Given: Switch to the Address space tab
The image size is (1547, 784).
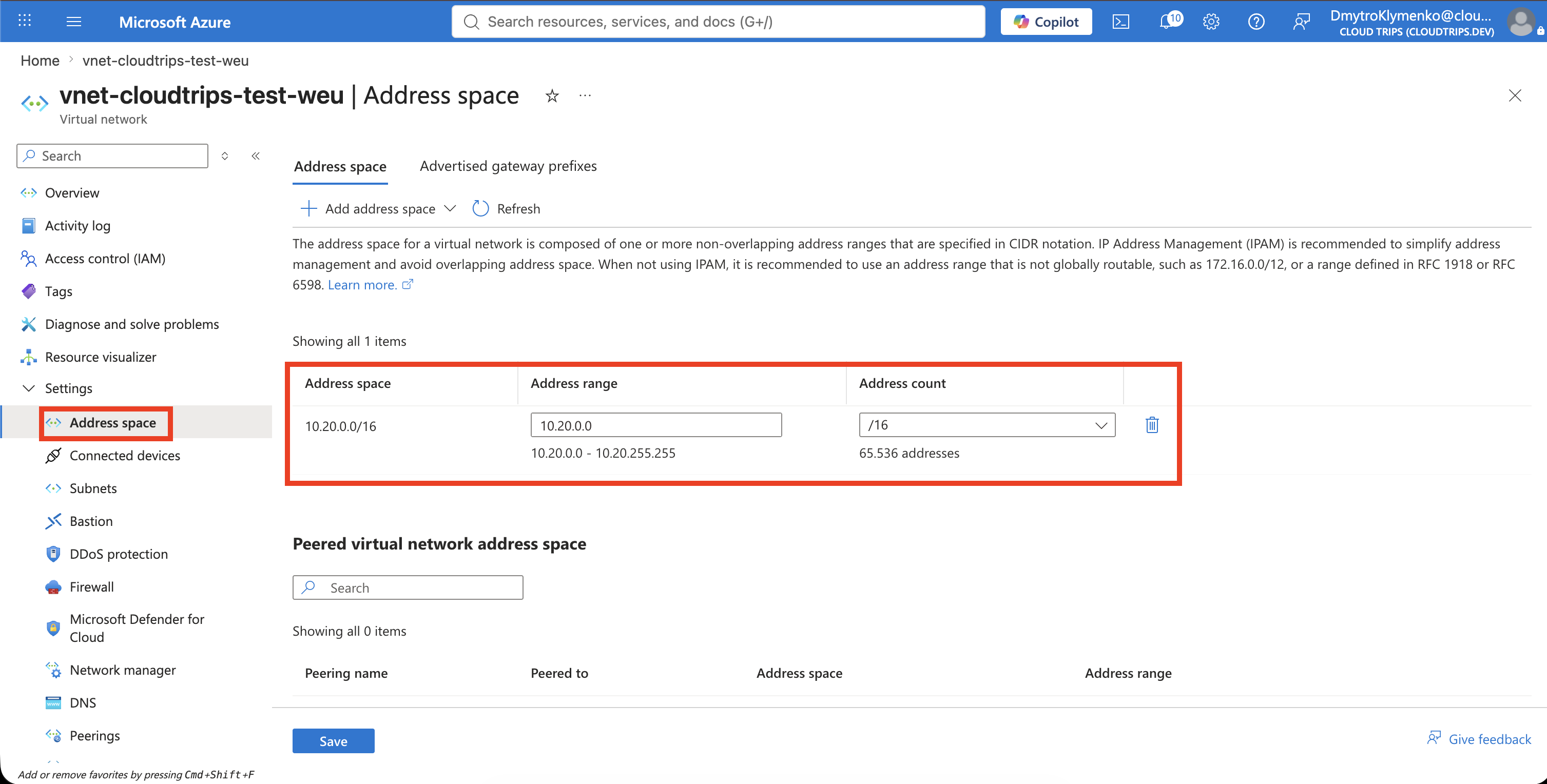Looking at the screenshot, I should tap(340, 166).
